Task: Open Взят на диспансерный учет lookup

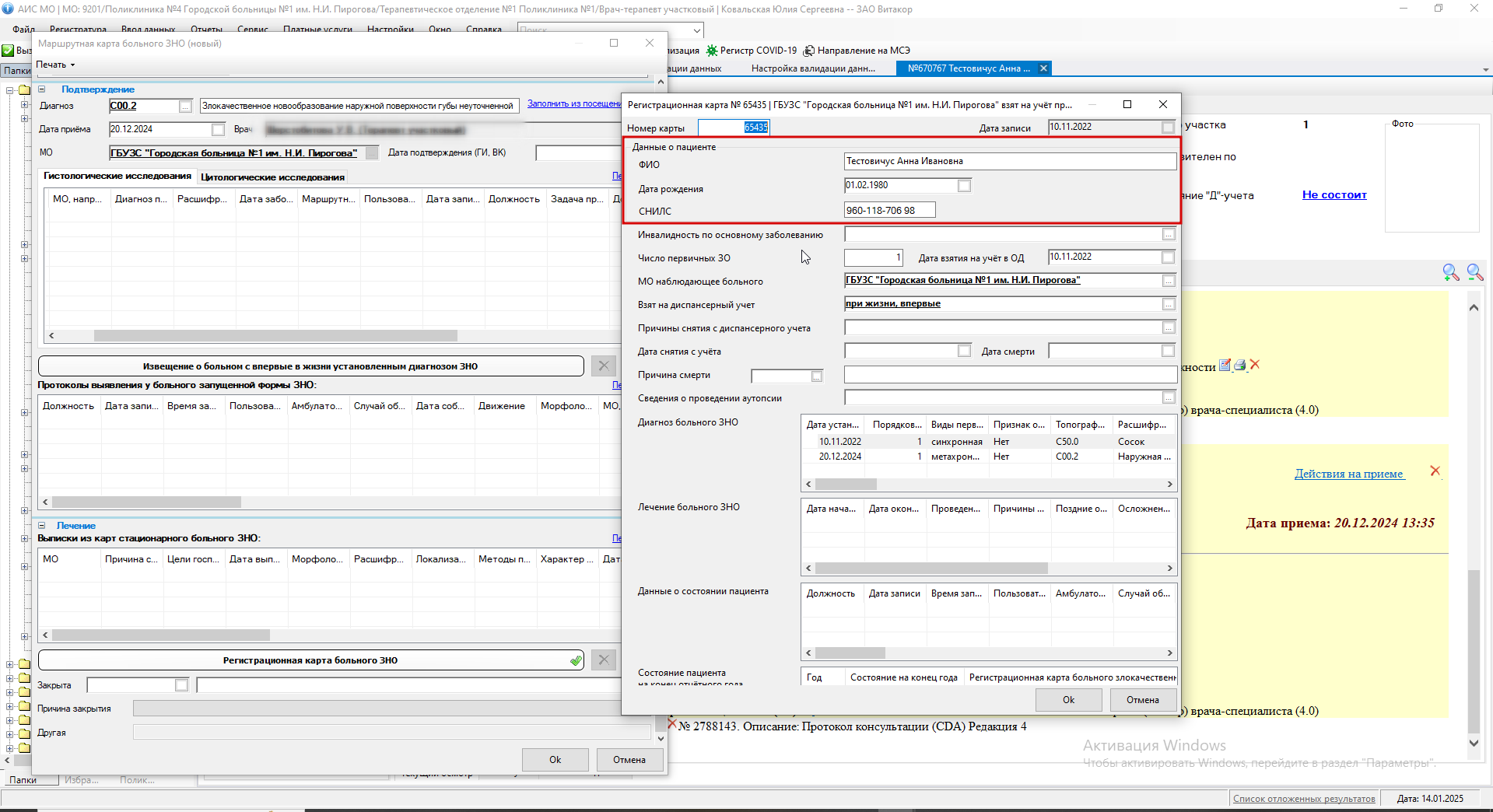Action: pos(1169,304)
